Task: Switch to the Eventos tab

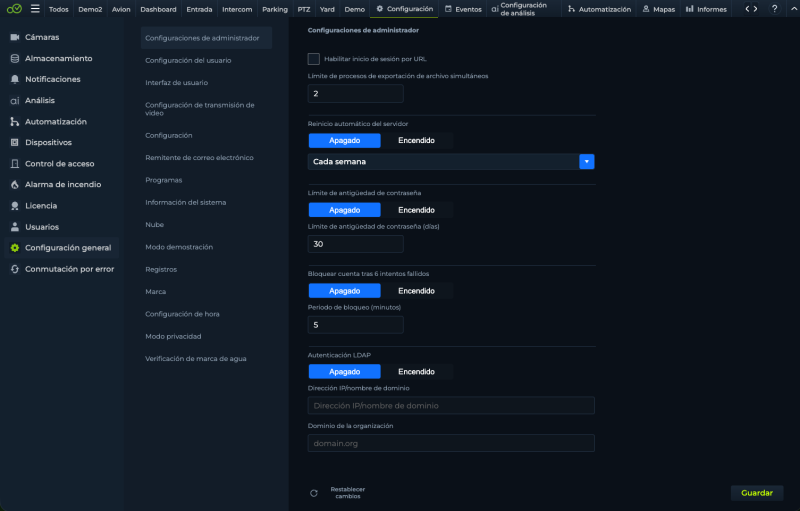Action: (463, 9)
